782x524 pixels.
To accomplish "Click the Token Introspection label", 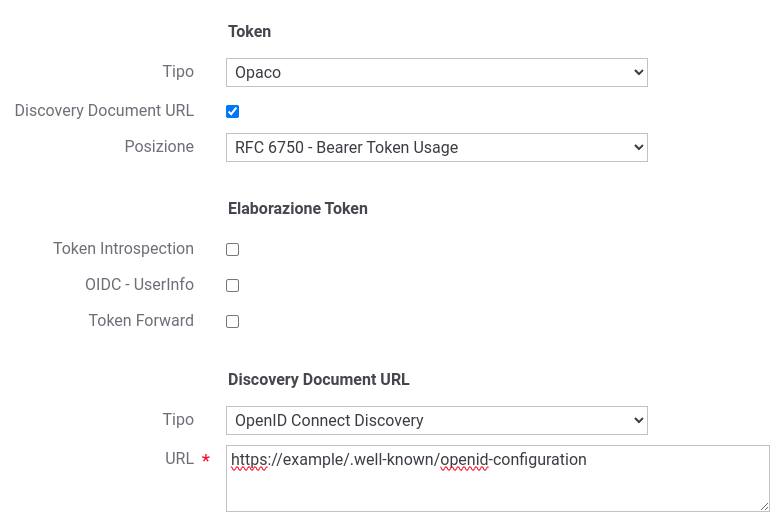I will (123, 248).
